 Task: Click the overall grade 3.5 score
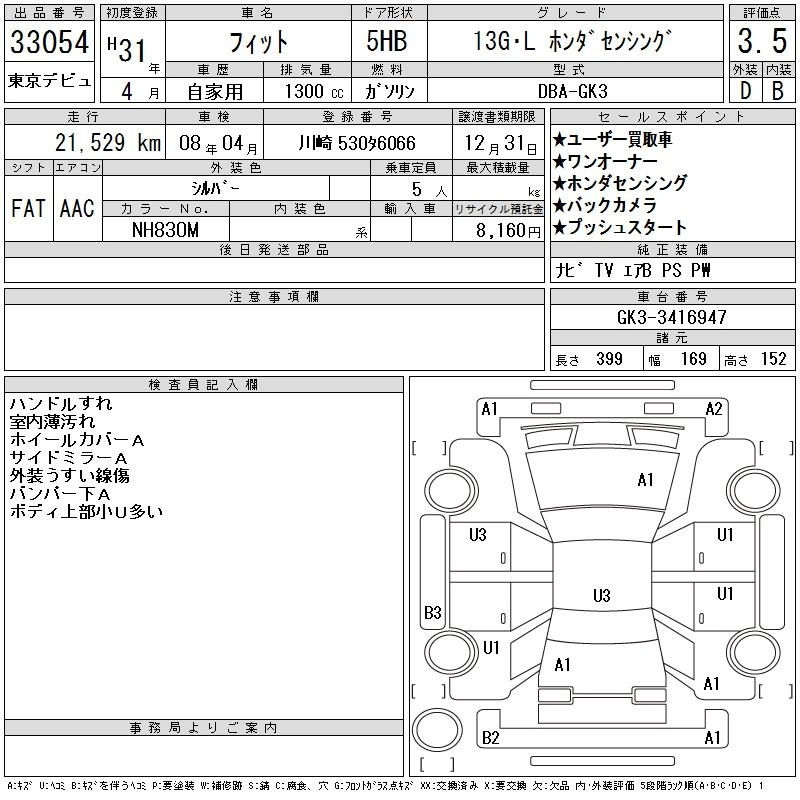tap(762, 41)
